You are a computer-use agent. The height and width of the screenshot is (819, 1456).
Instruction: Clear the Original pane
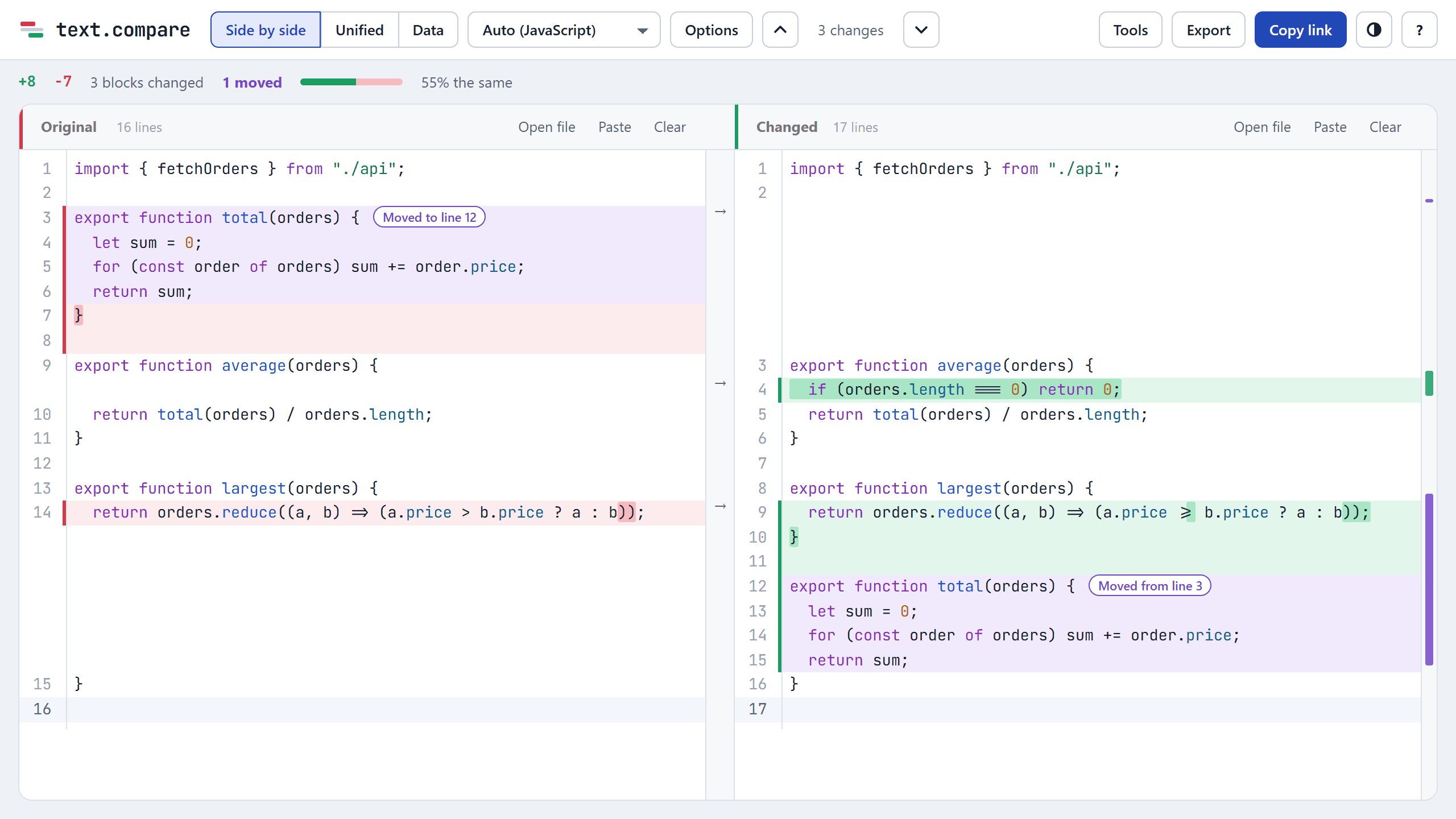click(669, 127)
